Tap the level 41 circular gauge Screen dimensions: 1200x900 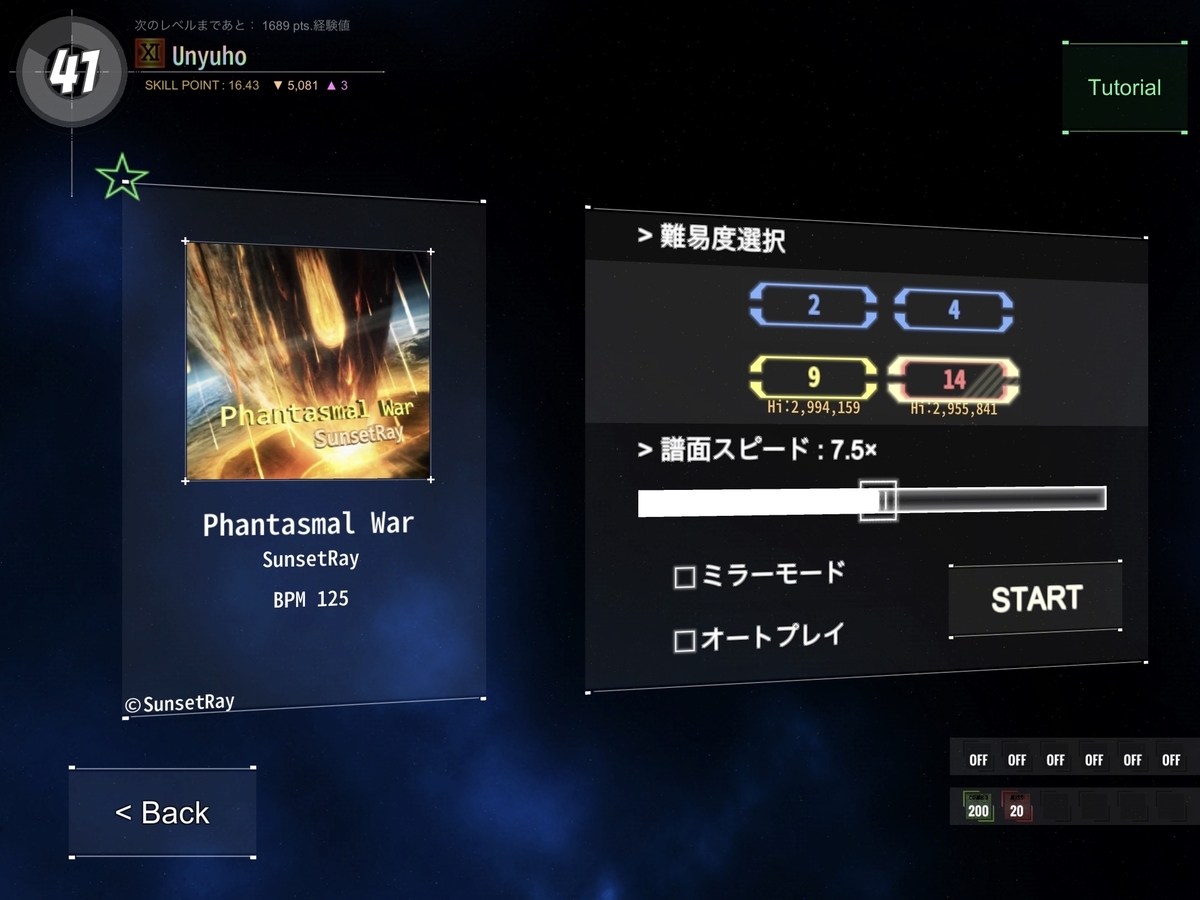(71, 71)
